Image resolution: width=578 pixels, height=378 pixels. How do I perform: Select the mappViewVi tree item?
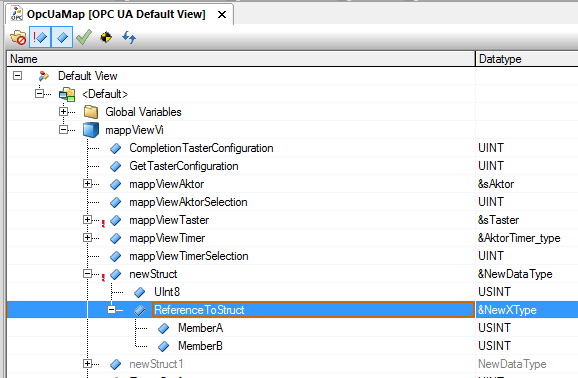[x=134, y=130]
